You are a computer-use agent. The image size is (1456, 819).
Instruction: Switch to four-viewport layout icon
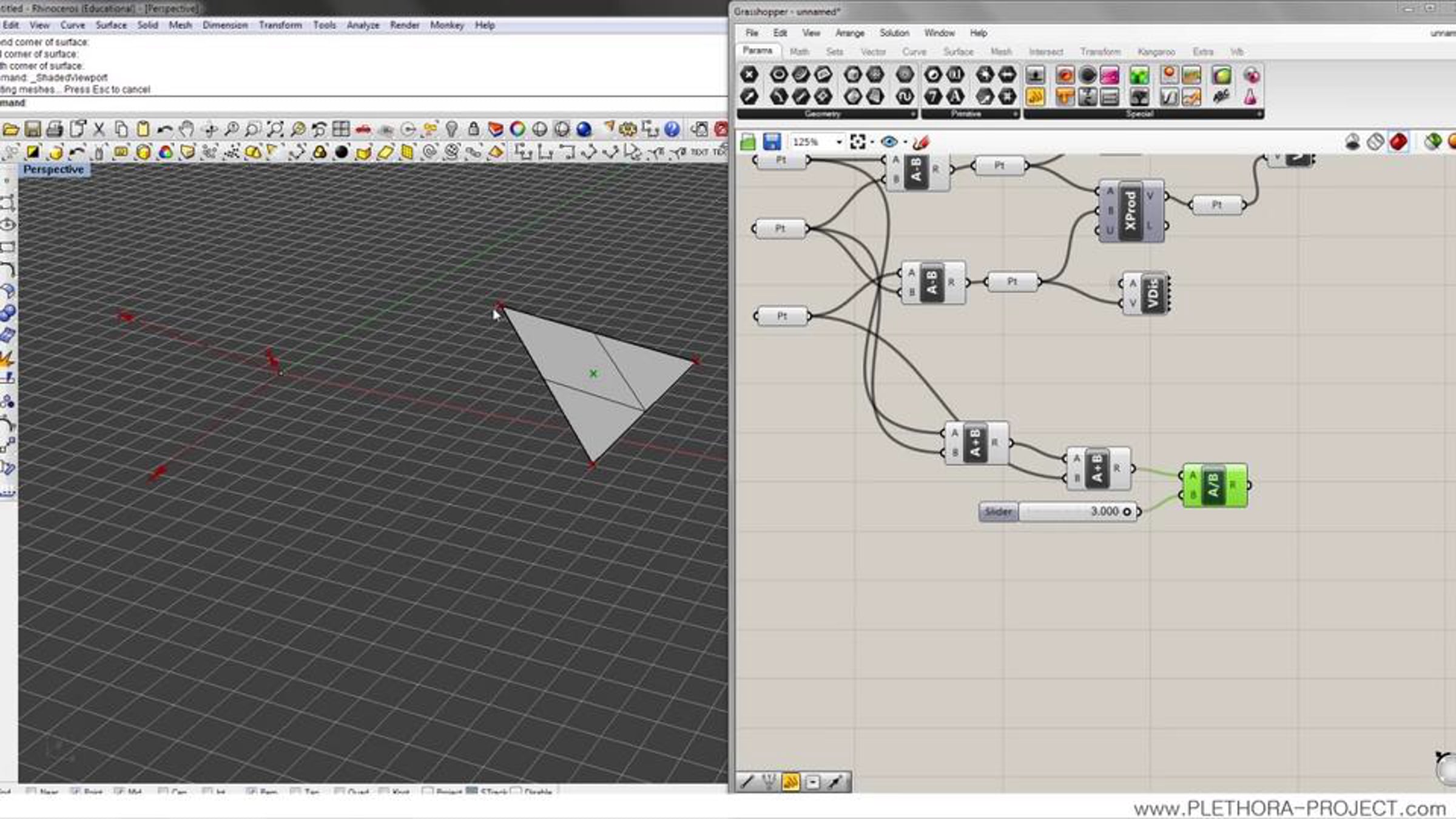tap(341, 129)
